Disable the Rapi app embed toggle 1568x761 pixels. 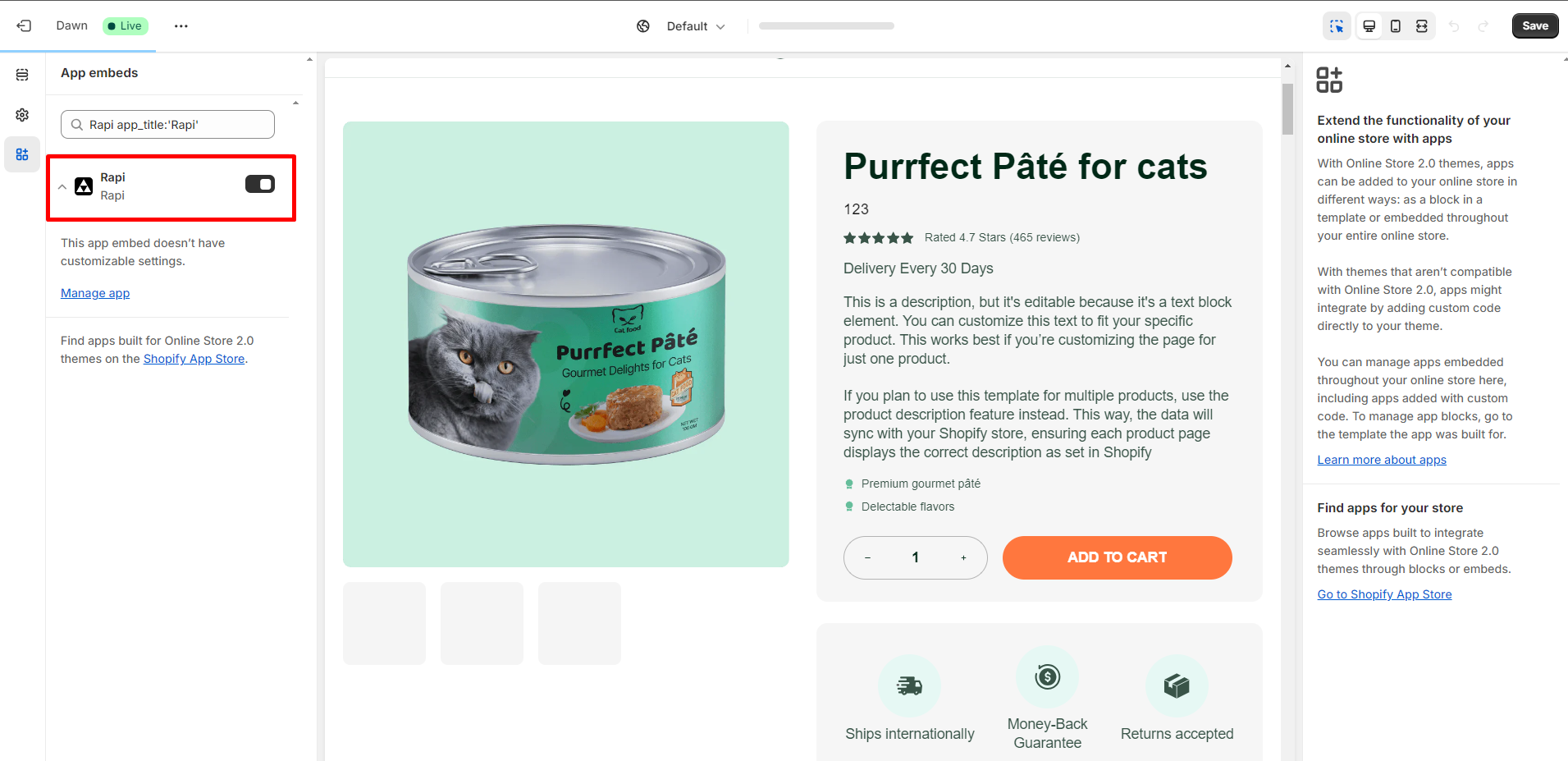click(260, 184)
